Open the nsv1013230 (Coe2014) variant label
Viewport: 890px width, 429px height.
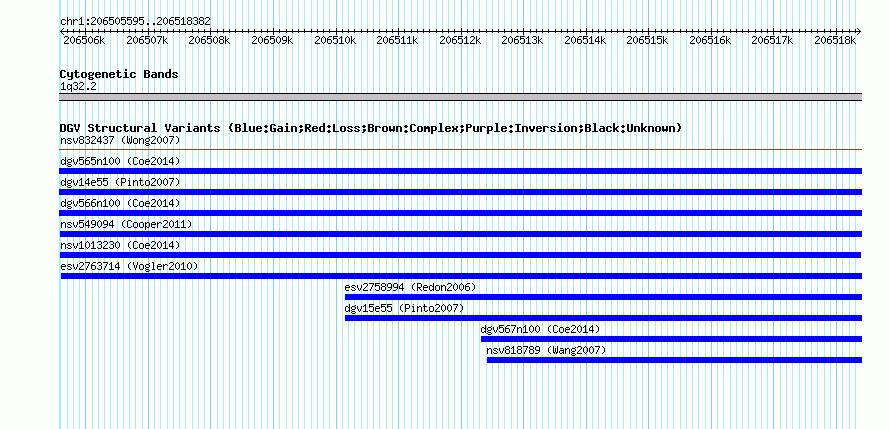(x=120, y=245)
